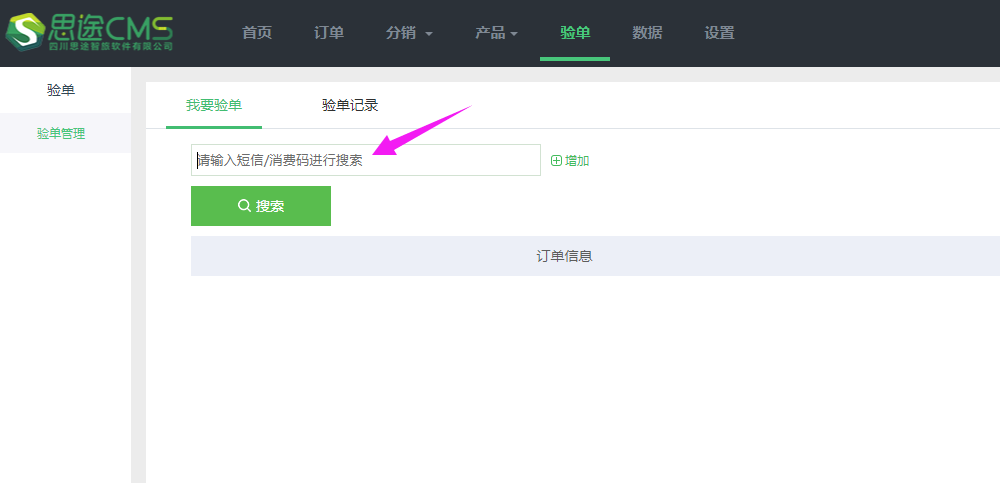Switch to the 验单记录 tab
1000x483 pixels.
coord(350,105)
